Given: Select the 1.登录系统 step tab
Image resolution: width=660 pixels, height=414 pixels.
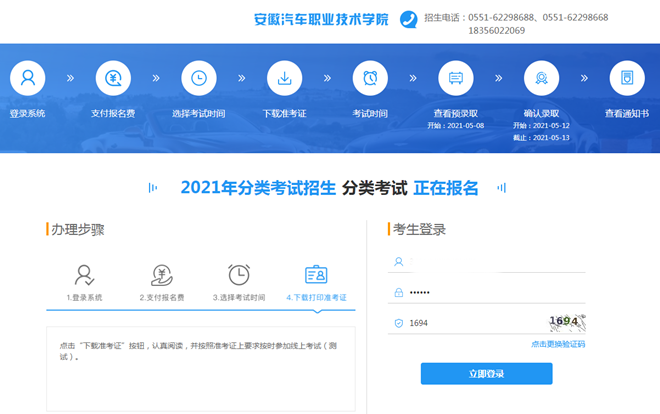Looking at the screenshot, I should click(x=84, y=282).
